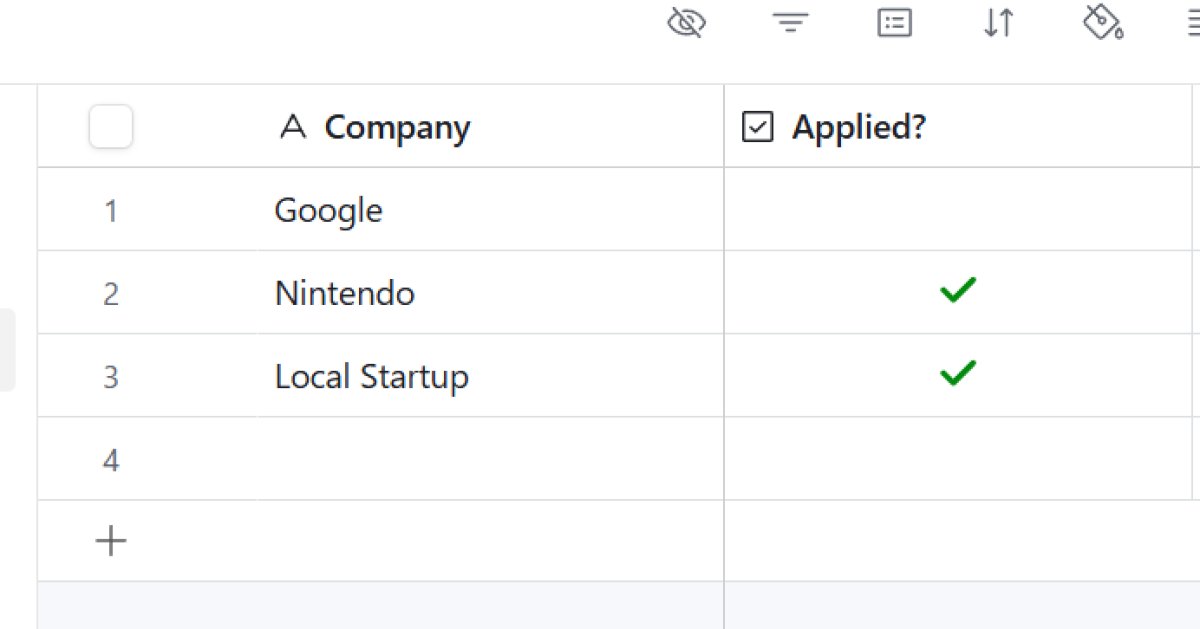The height and width of the screenshot is (629, 1200).
Task: Click the hide fields crossed-eye icon
Action: pos(686,23)
